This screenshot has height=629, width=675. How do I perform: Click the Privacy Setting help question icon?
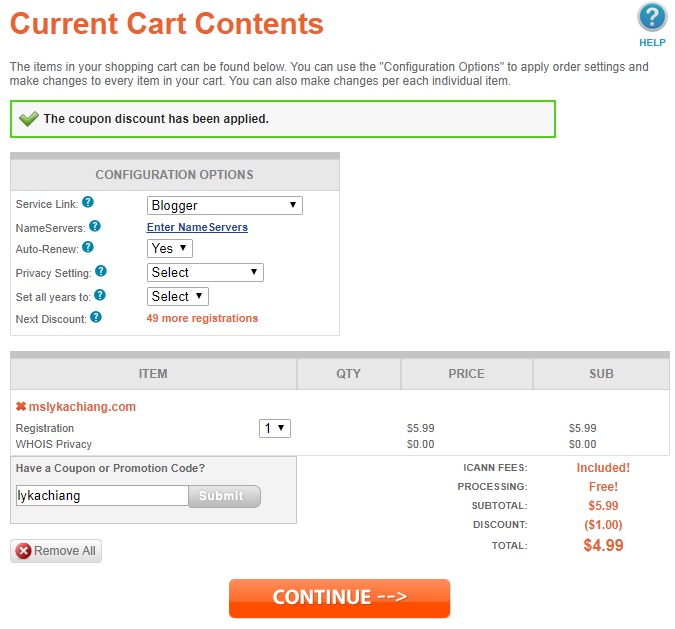click(100, 271)
